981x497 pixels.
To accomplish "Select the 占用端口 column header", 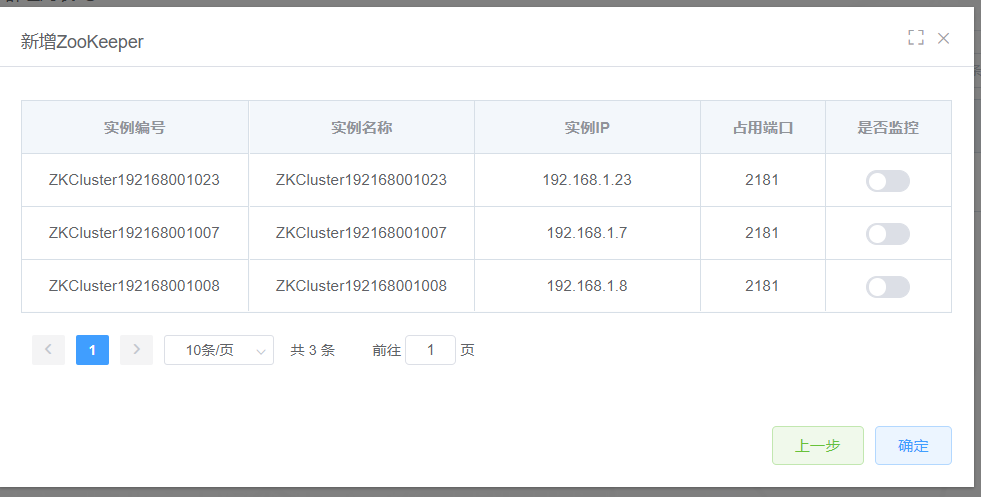I will 763,128.
